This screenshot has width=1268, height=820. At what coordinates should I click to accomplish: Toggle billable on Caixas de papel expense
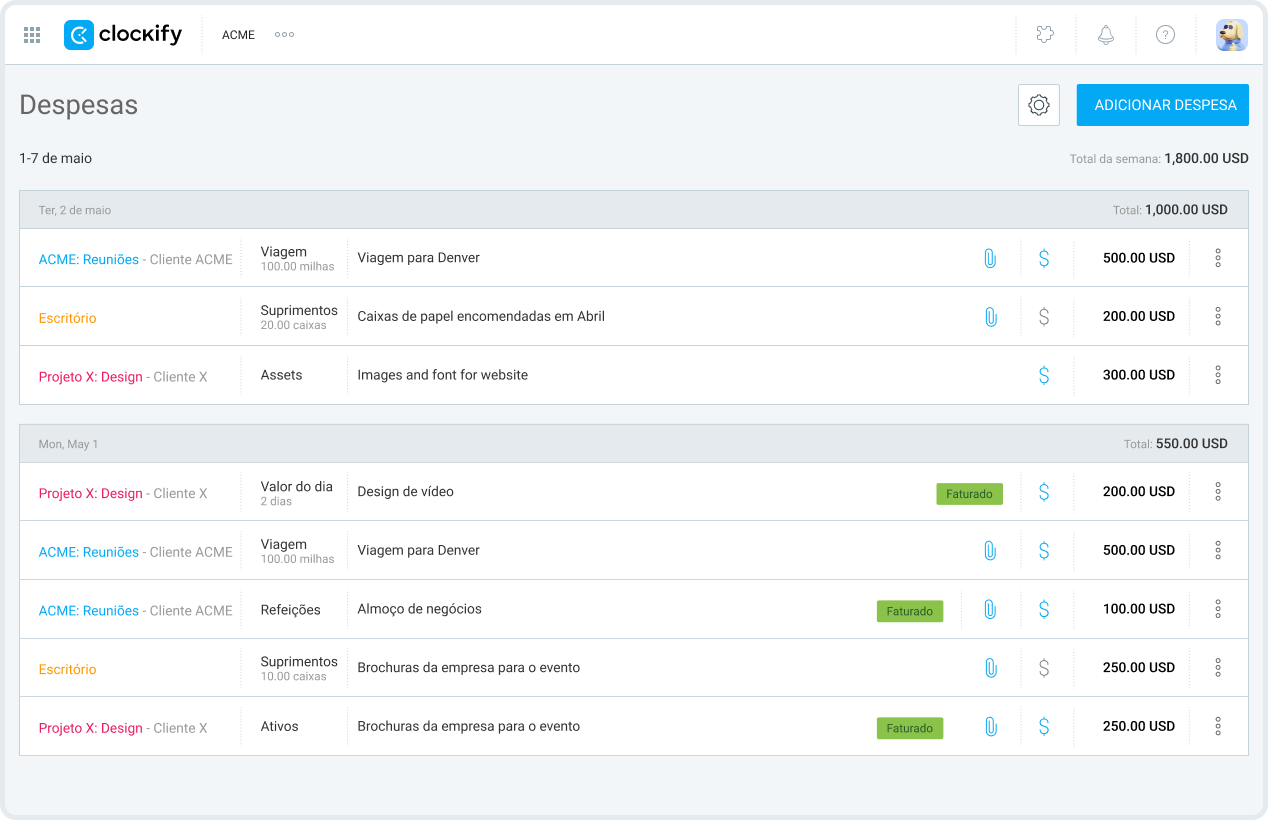point(1044,317)
